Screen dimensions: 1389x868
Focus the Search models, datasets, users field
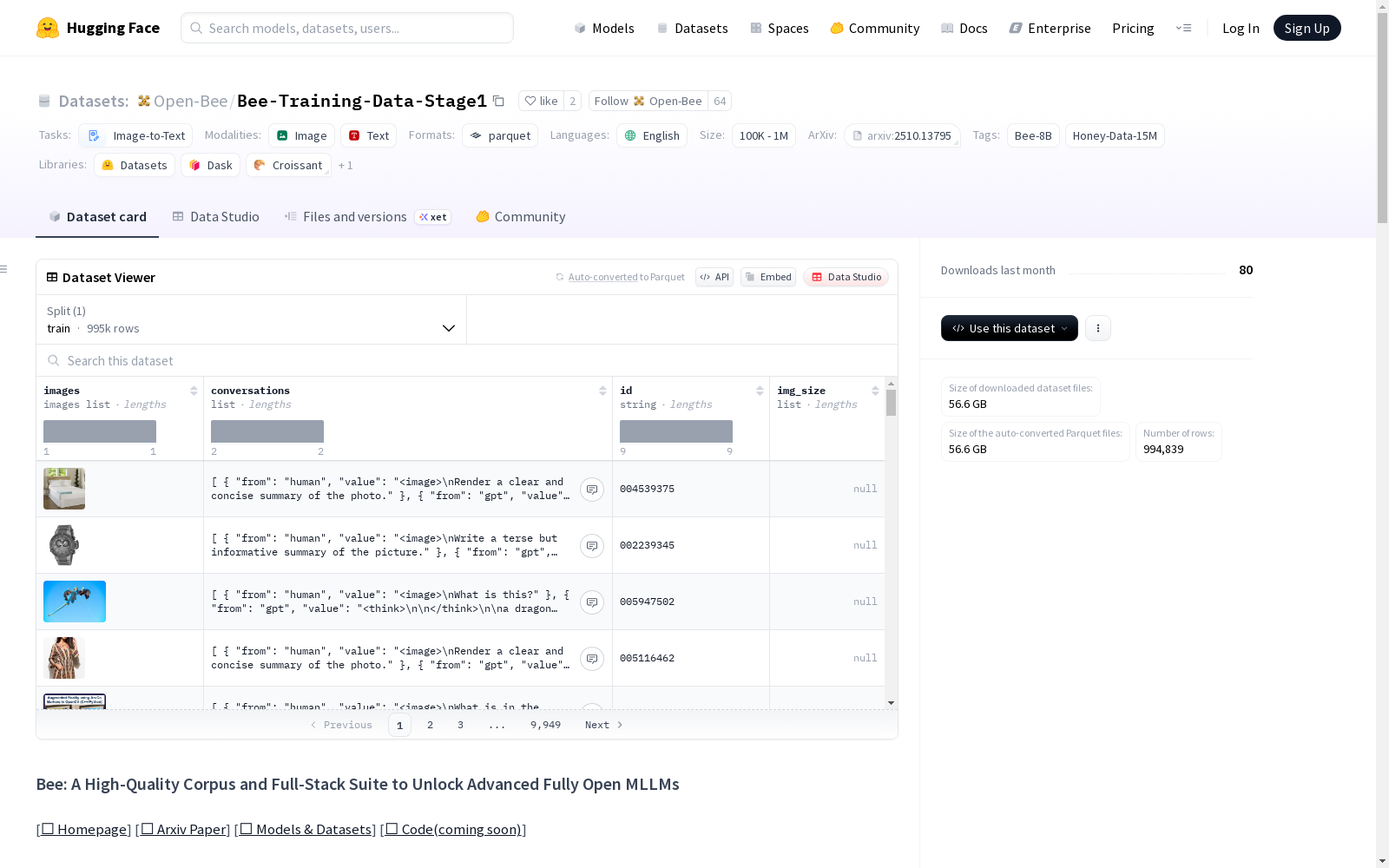pos(347,28)
